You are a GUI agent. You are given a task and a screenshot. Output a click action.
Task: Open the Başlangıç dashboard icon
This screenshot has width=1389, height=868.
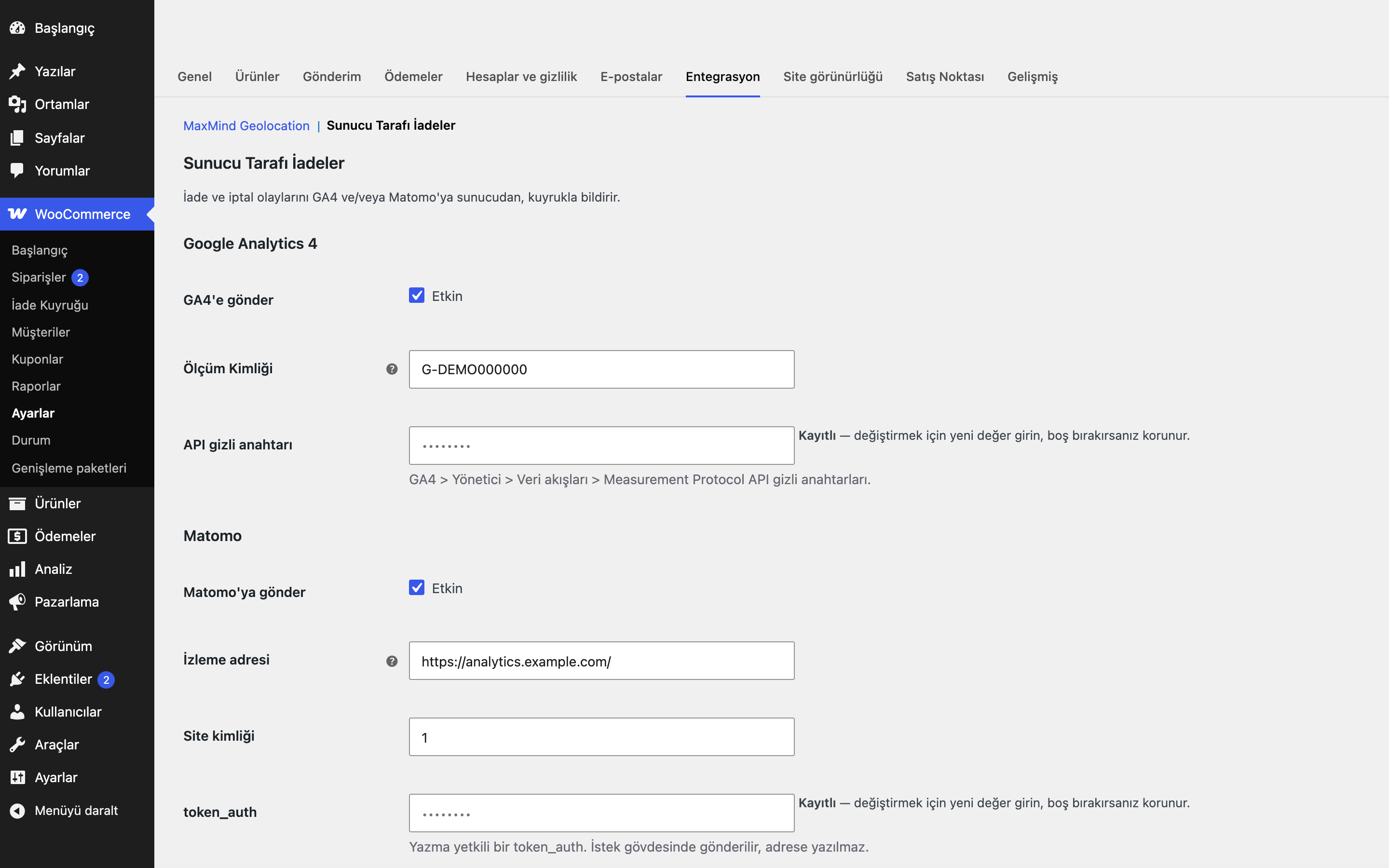point(17,27)
